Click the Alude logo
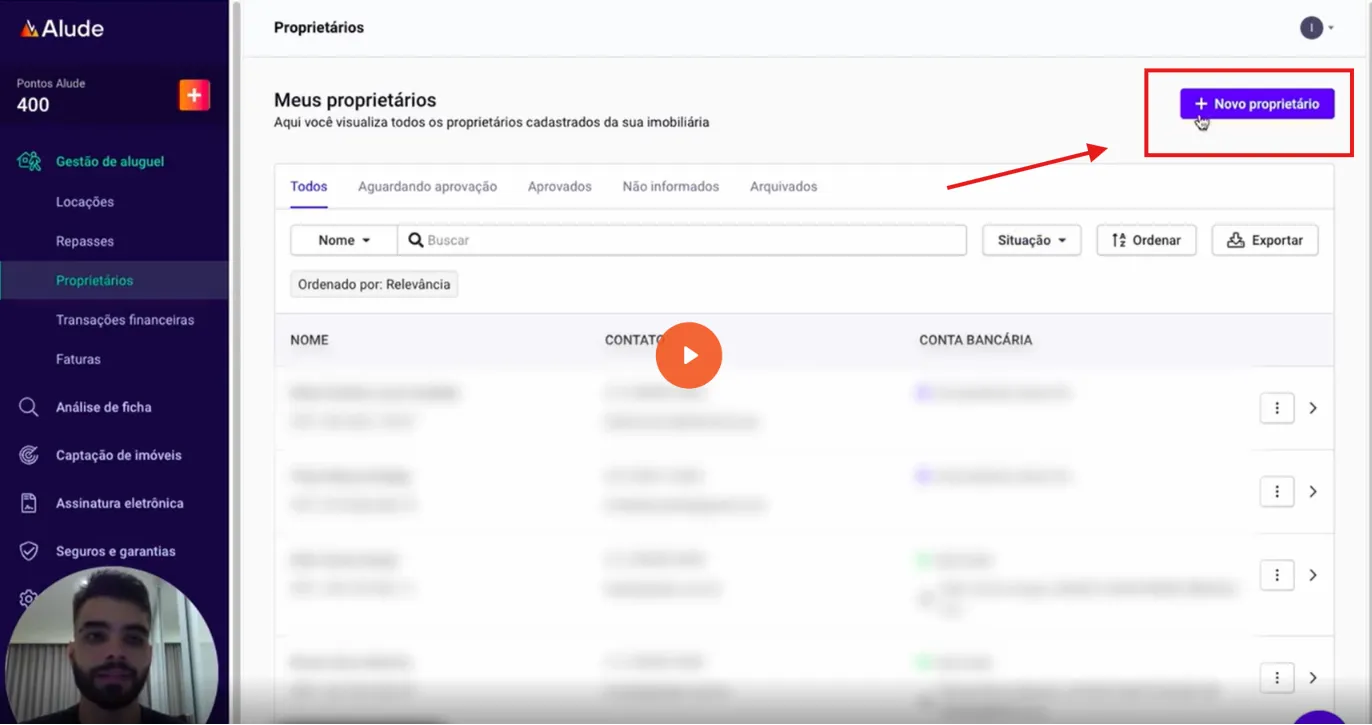This screenshot has width=1372, height=725. point(62,29)
